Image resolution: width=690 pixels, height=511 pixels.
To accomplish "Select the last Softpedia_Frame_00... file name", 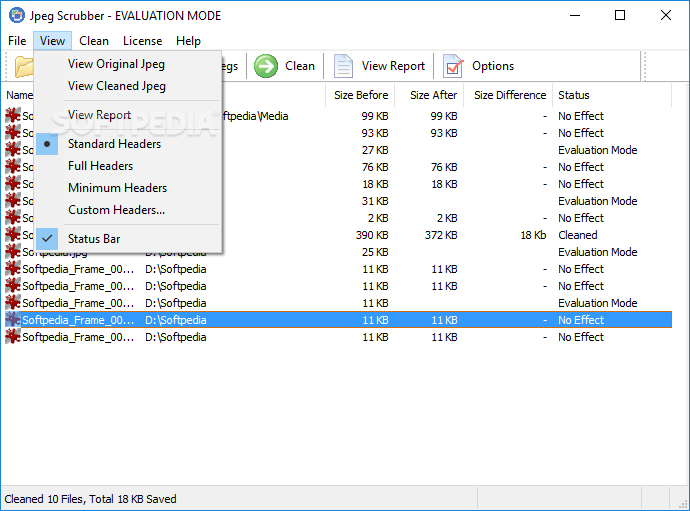I will click(x=78, y=337).
